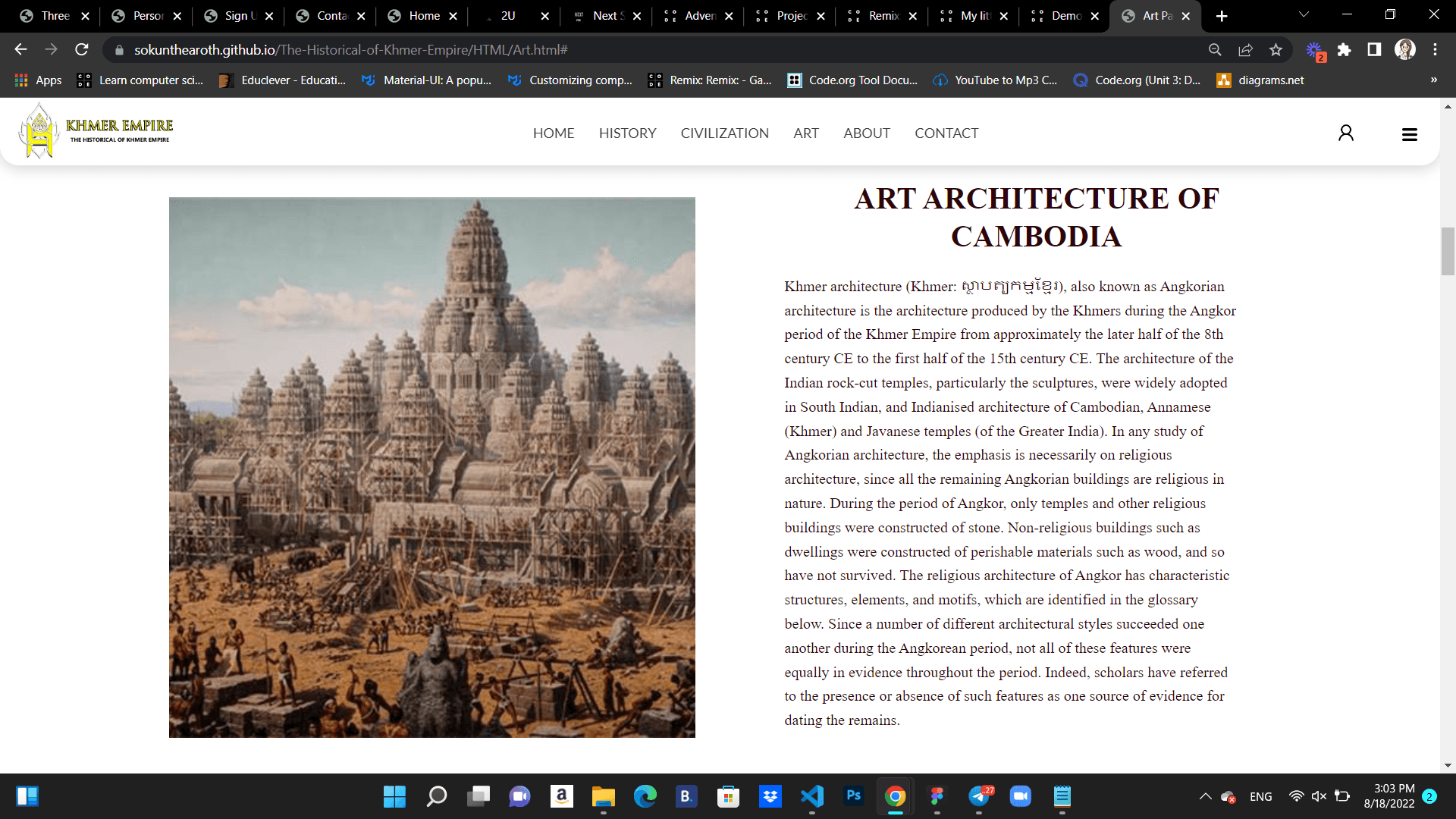Screen dimensions: 1456x819
Task: Navigate to CONTACT in the site menu
Action: 946,133
